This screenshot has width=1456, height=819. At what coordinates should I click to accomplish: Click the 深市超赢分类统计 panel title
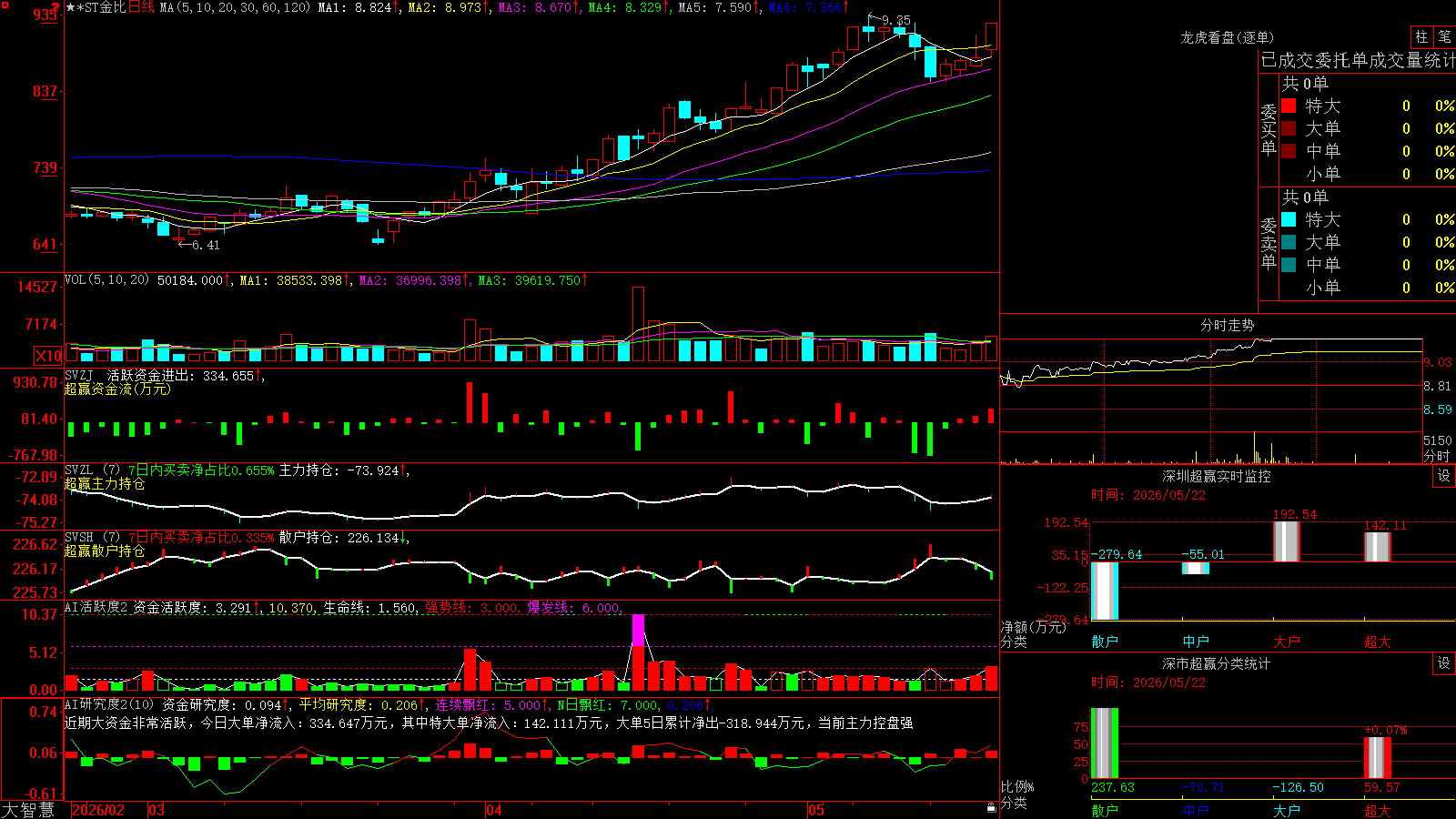[x=1216, y=663]
